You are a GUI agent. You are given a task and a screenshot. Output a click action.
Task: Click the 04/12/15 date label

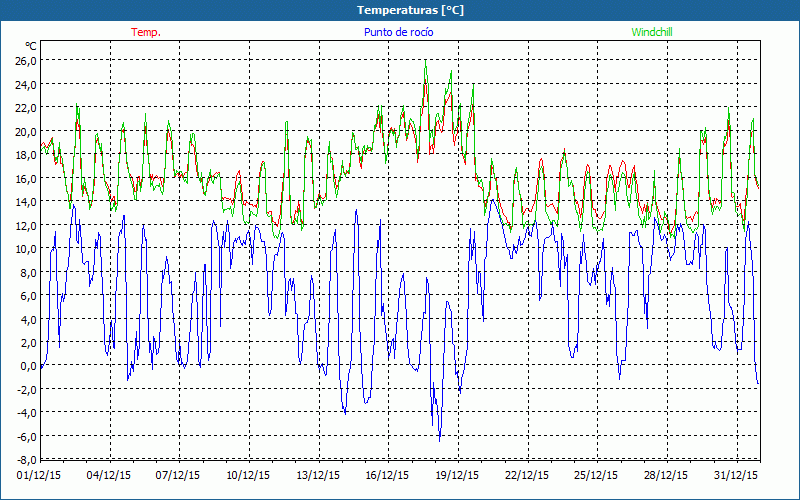[x=109, y=475]
